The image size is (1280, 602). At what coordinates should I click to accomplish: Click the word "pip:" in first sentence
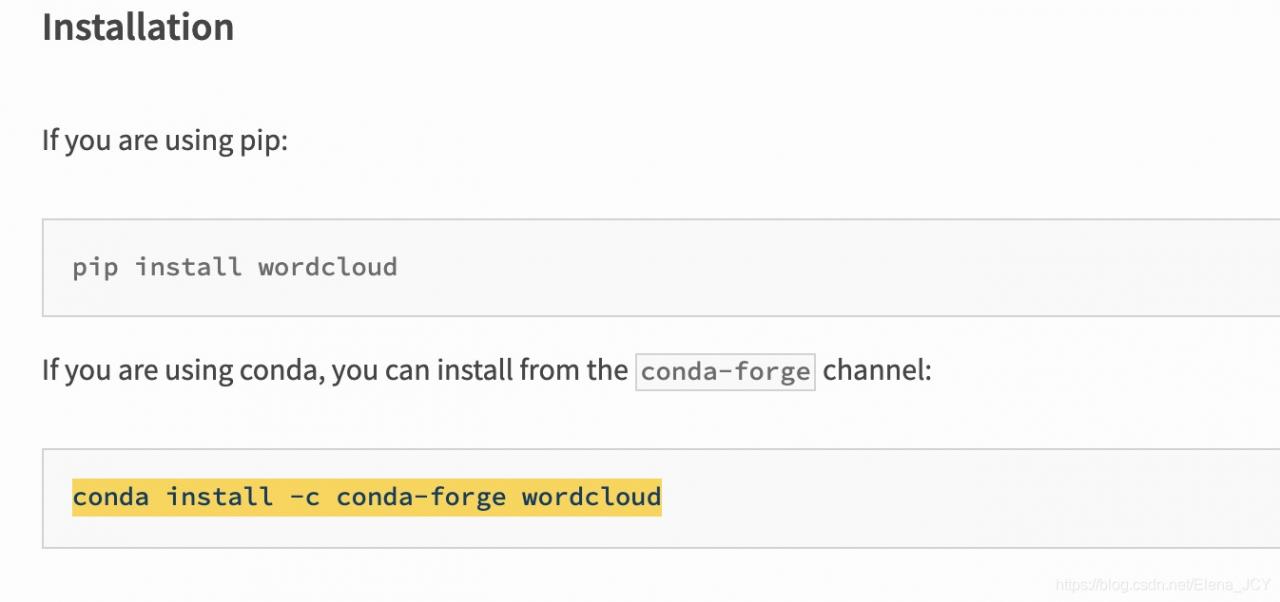point(262,140)
